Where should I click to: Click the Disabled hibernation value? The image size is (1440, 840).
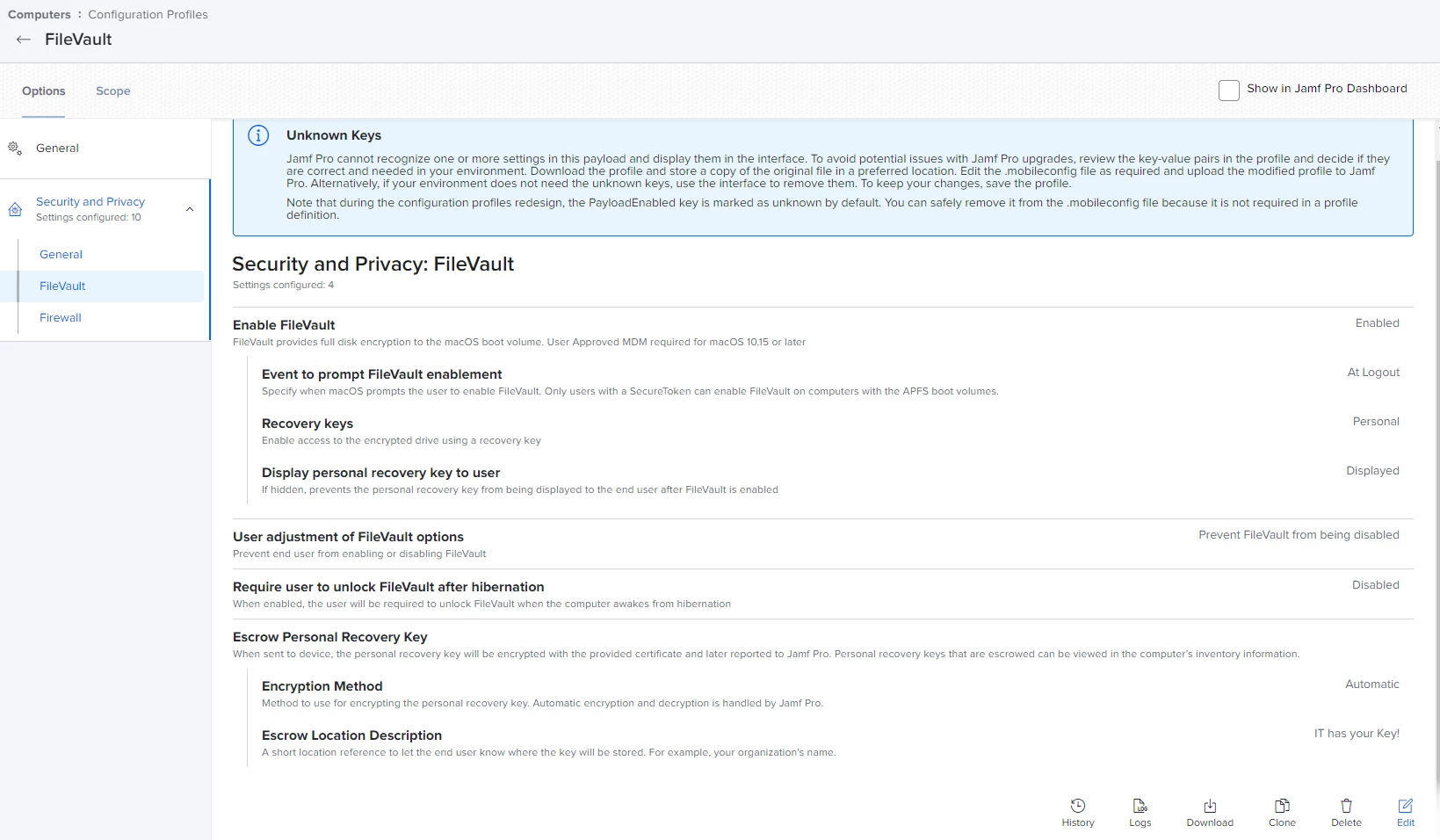(1375, 585)
